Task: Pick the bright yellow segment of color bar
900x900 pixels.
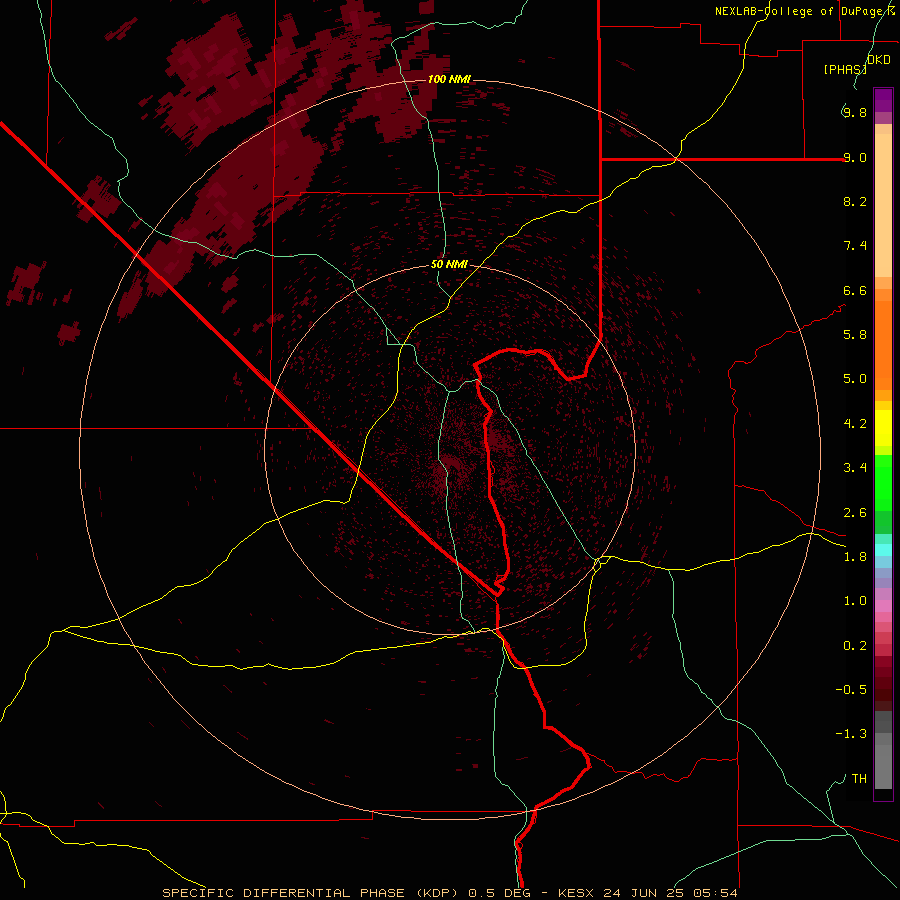Action: coord(883,428)
